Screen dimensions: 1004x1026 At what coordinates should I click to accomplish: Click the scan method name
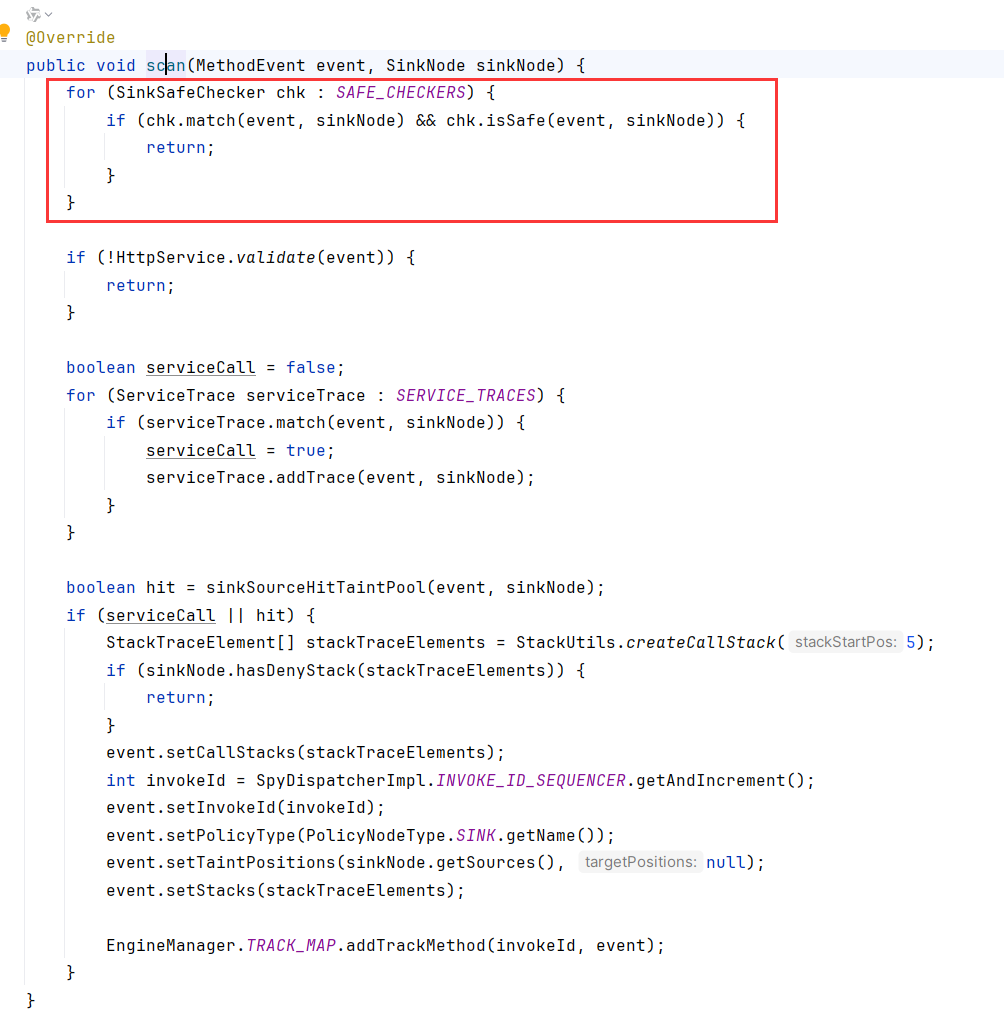(x=165, y=66)
